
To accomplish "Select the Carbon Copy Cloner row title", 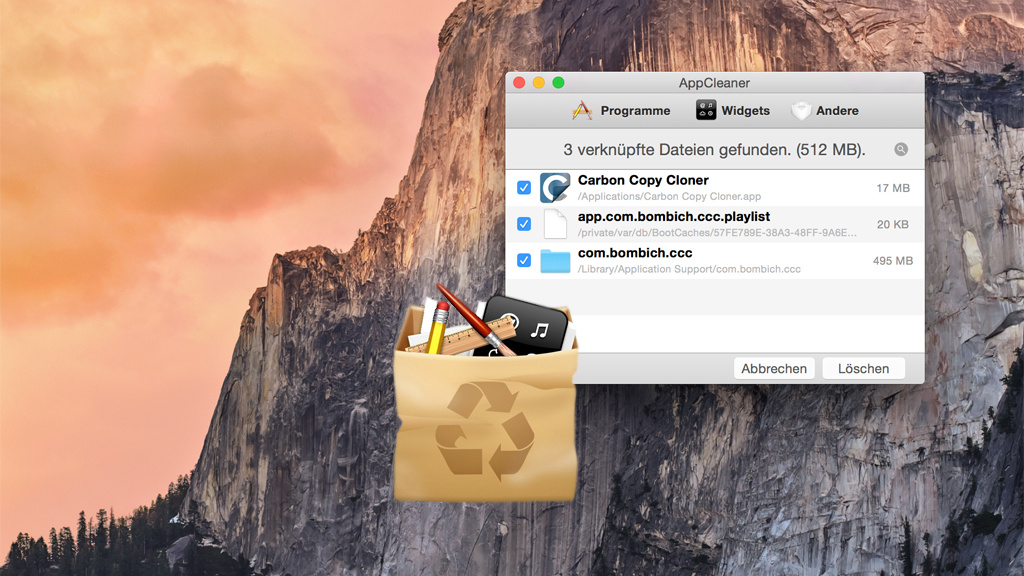I will 643,180.
